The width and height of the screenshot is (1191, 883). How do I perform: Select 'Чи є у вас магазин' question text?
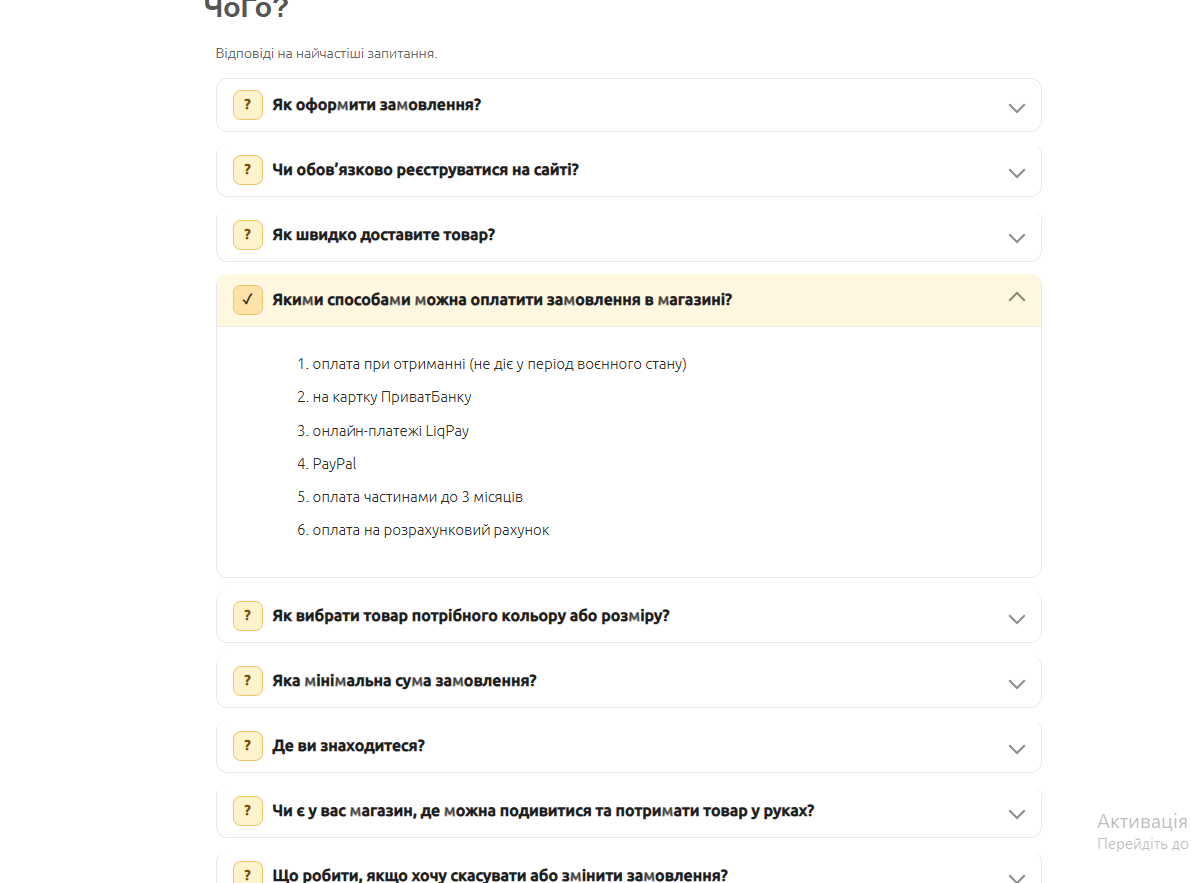point(543,811)
